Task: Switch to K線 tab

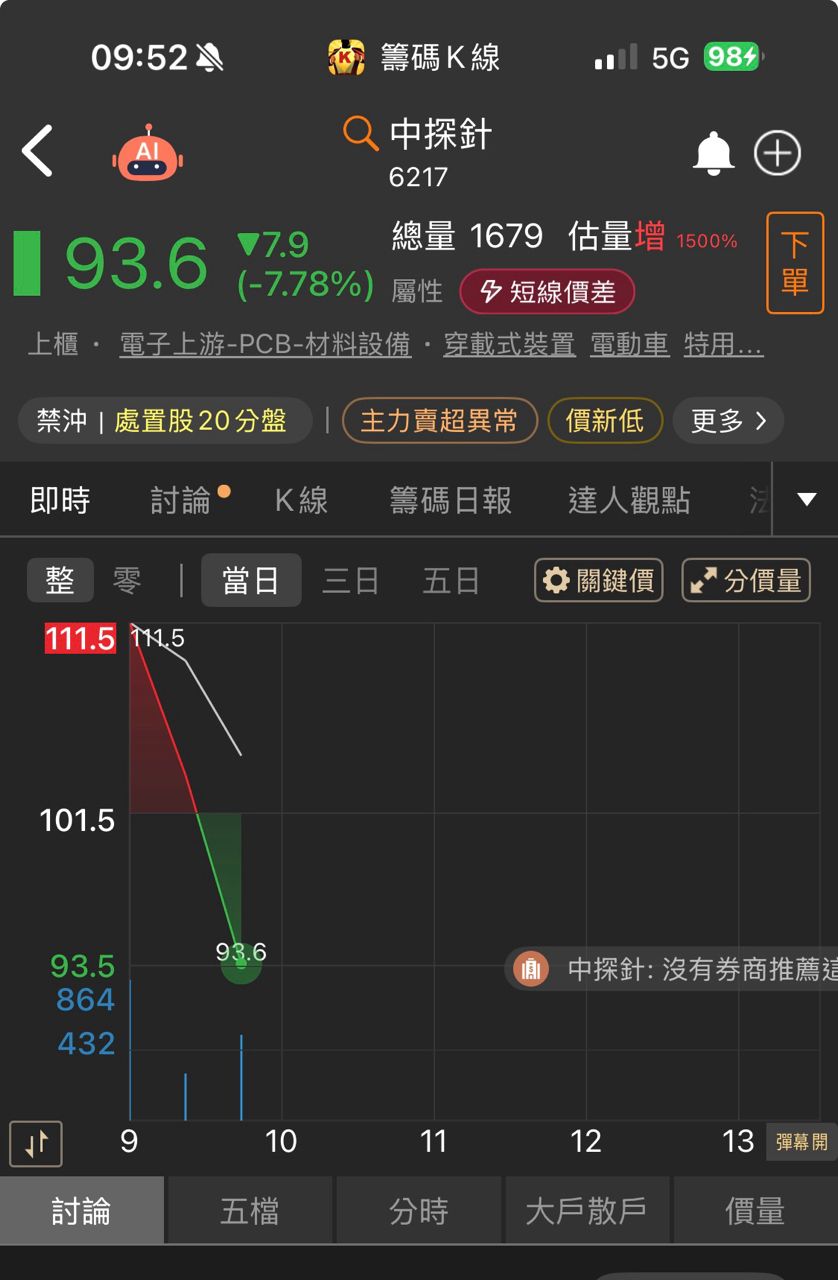Action: pyautogui.click(x=301, y=500)
